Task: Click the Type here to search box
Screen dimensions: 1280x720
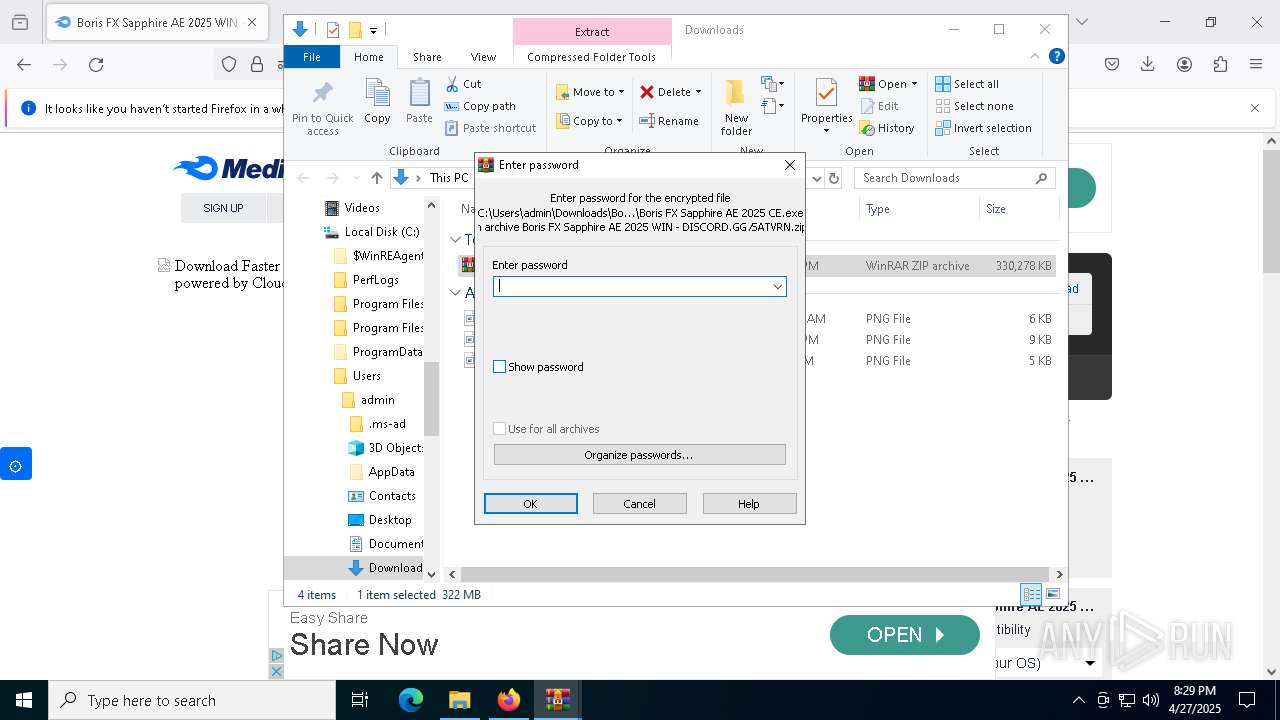Action: pyautogui.click(x=192, y=700)
